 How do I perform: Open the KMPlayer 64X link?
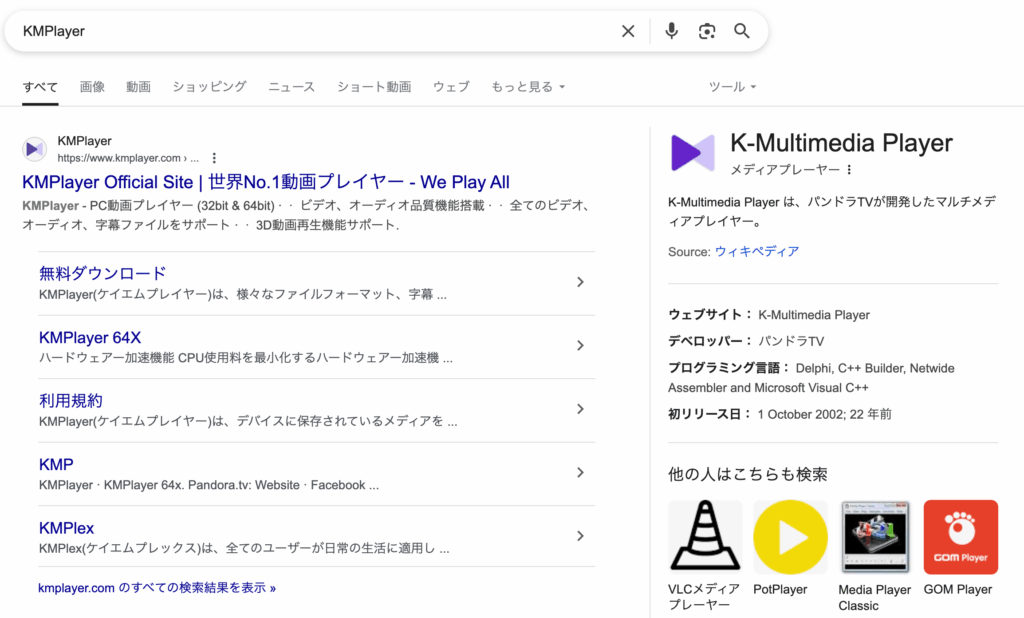tap(90, 338)
